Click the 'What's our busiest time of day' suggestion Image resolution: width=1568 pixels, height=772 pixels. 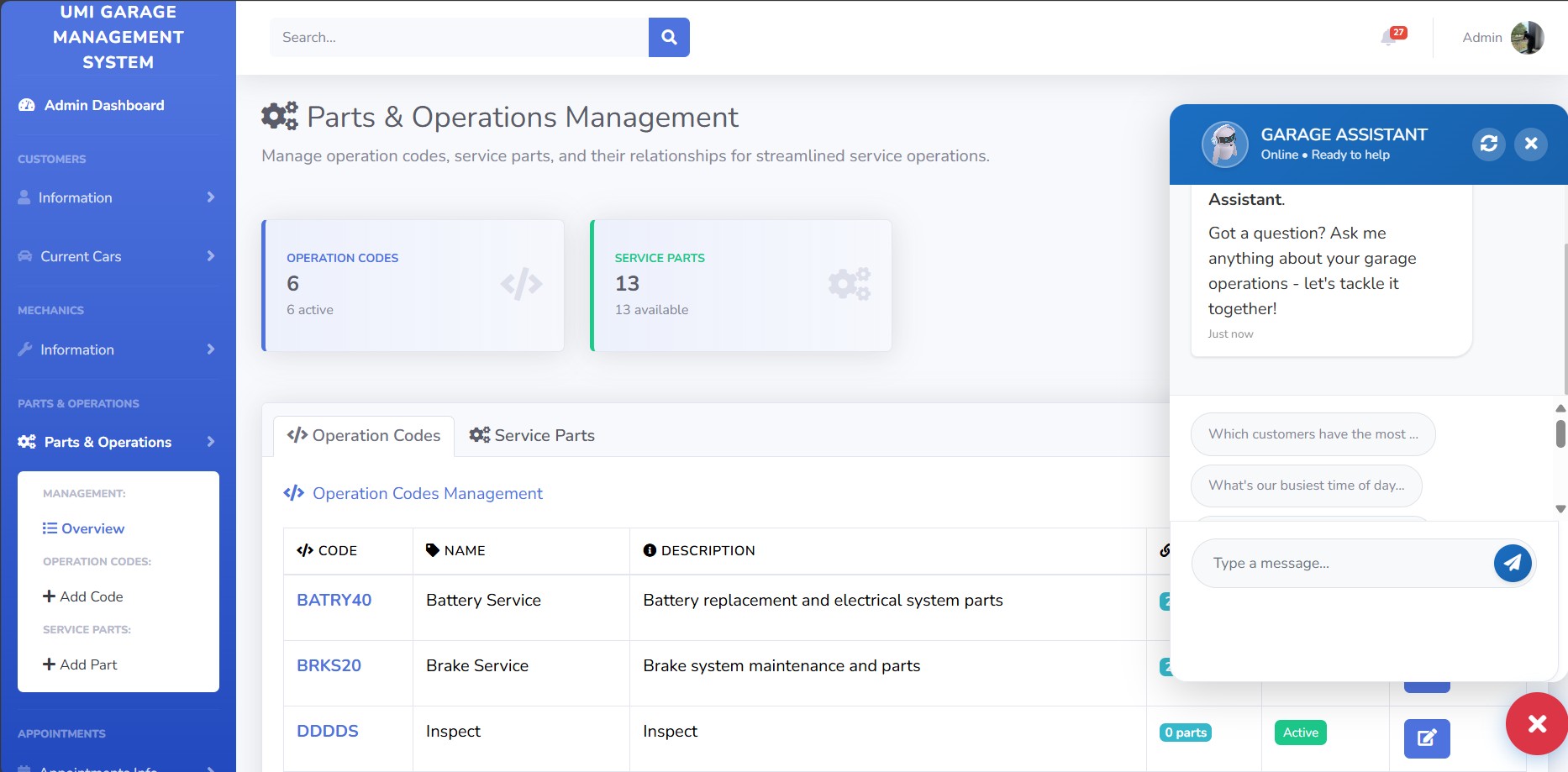1306,486
